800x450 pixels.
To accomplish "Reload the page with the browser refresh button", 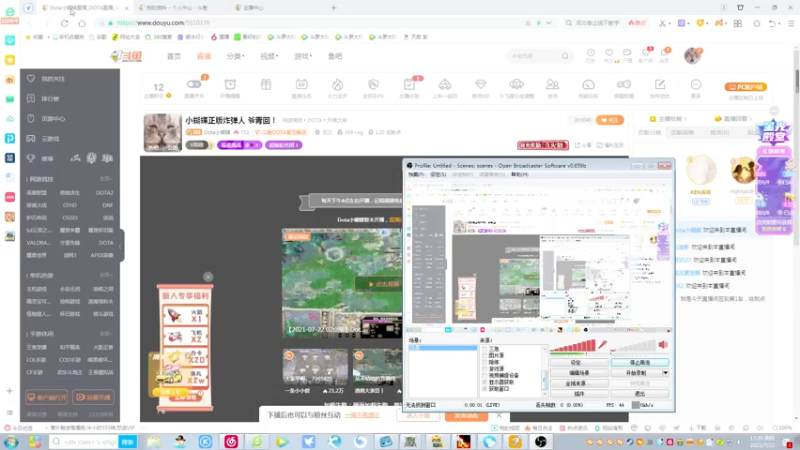I will point(64,23).
